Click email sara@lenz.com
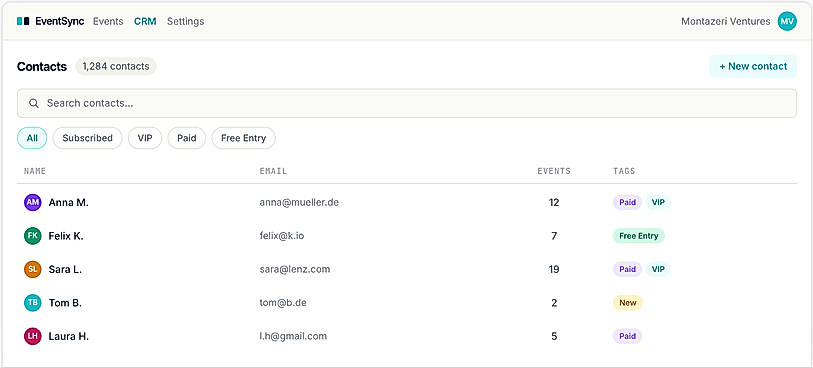Screen dimensions: 813x368 click(x=295, y=270)
